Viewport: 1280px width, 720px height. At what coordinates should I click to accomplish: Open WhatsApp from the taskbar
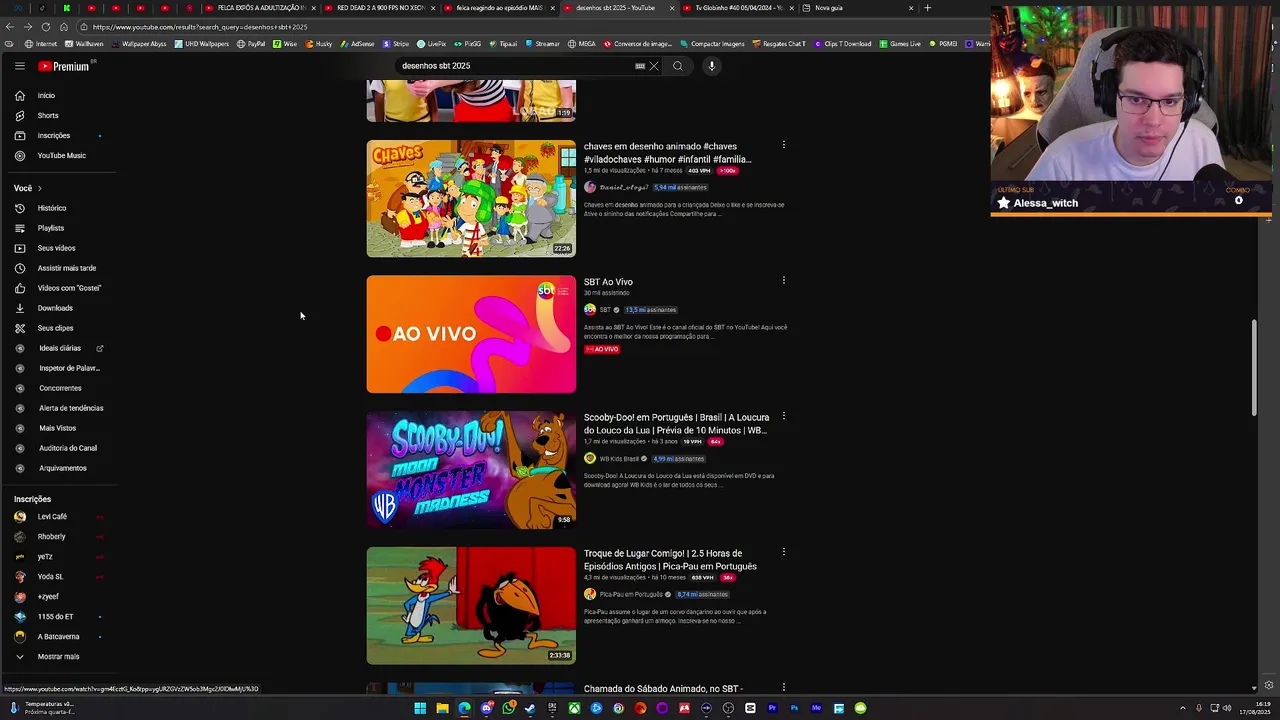coord(508,708)
